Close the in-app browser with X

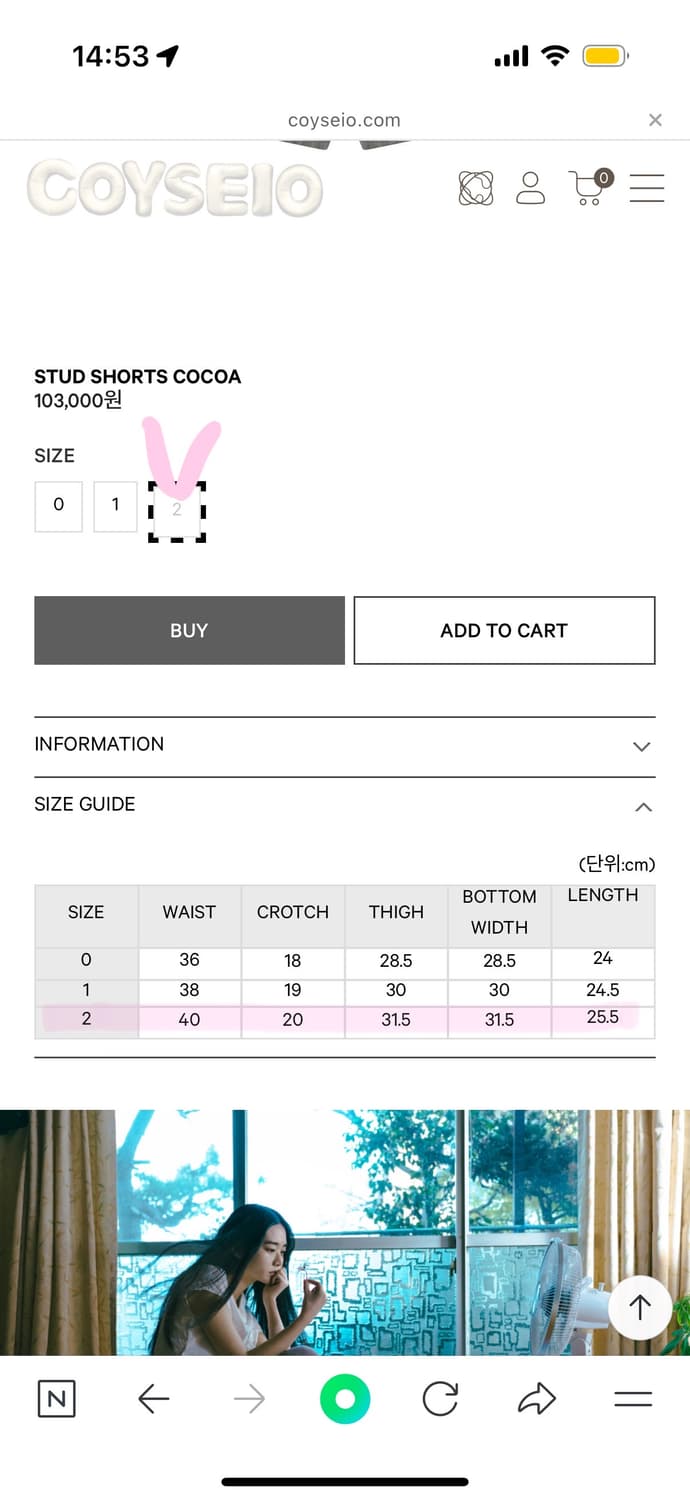point(655,120)
